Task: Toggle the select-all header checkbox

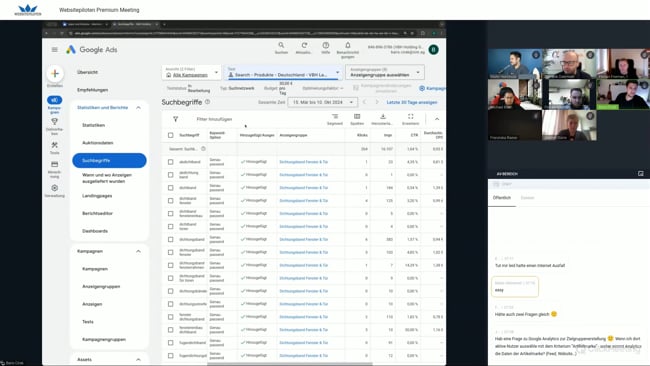Action: pyautogui.click(x=170, y=135)
